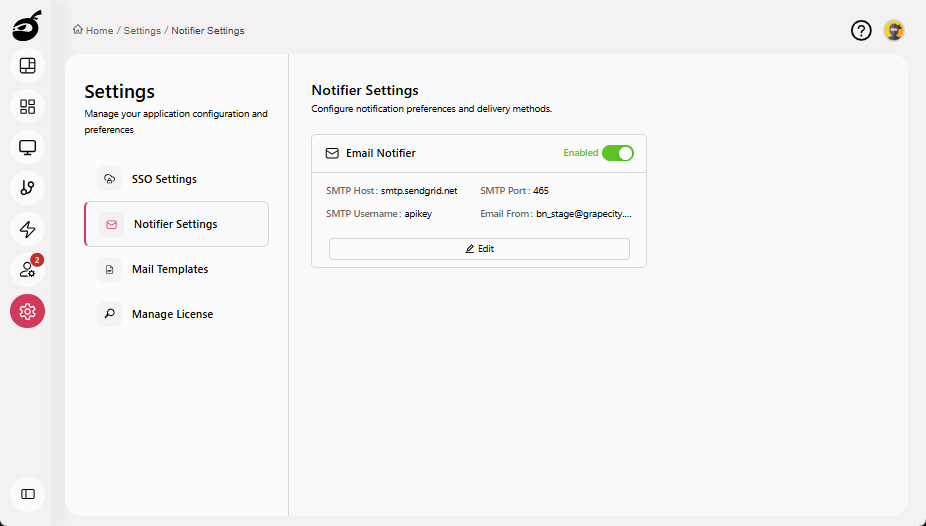
Task: Click the Mail Templates document icon
Action: point(109,269)
